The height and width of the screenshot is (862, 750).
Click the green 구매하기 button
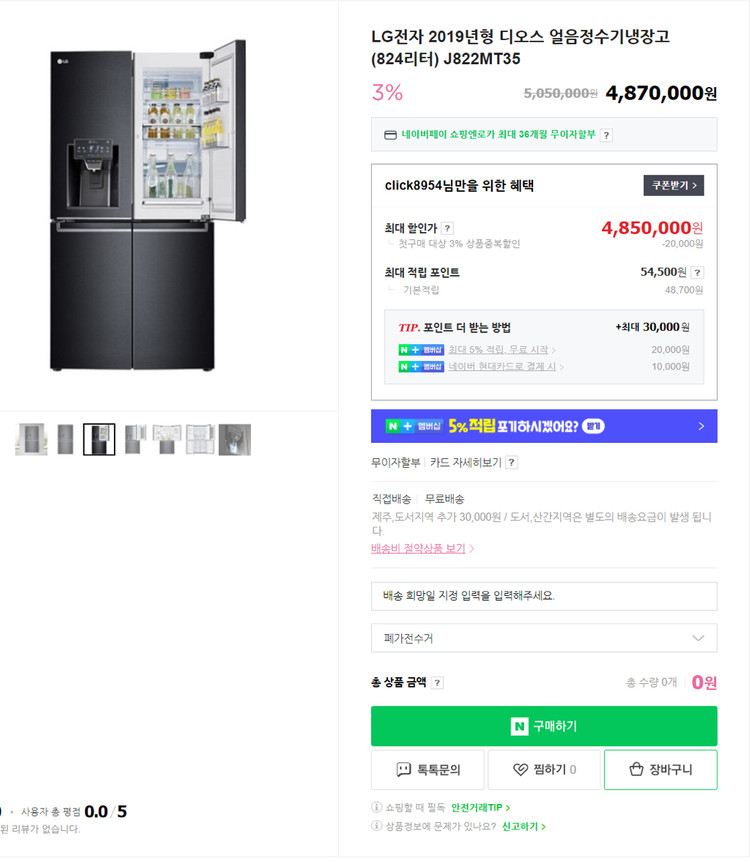[545, 727]
